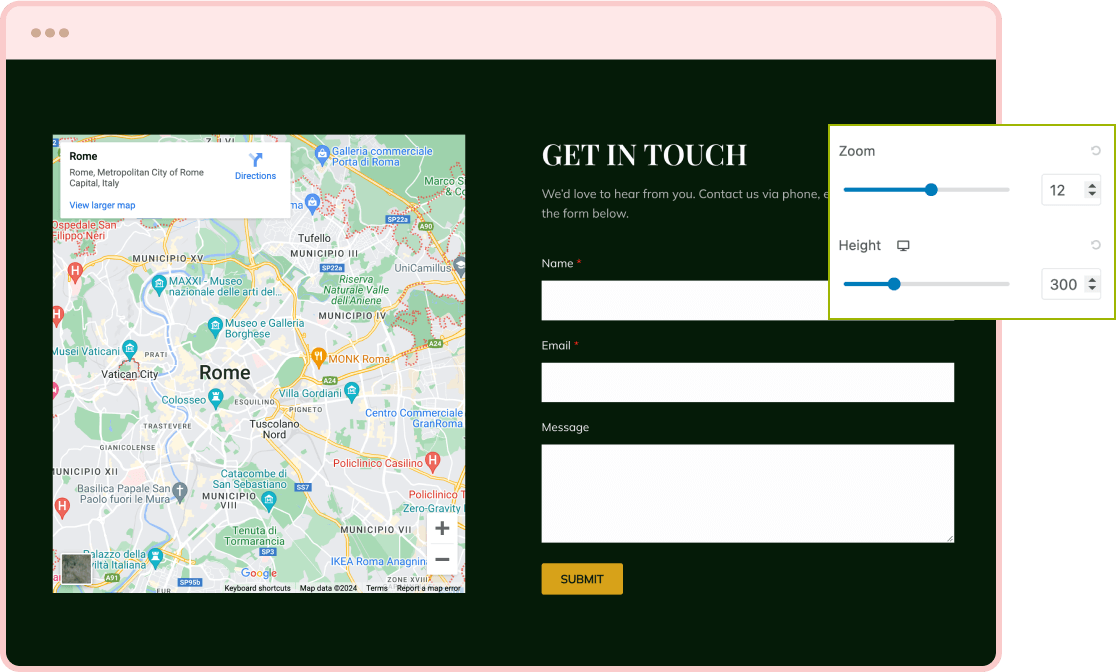The height and width of the screenshot is (672, 1116).
Task: Reset the Zoom setting to default
Action: (x=1096, y=150)
